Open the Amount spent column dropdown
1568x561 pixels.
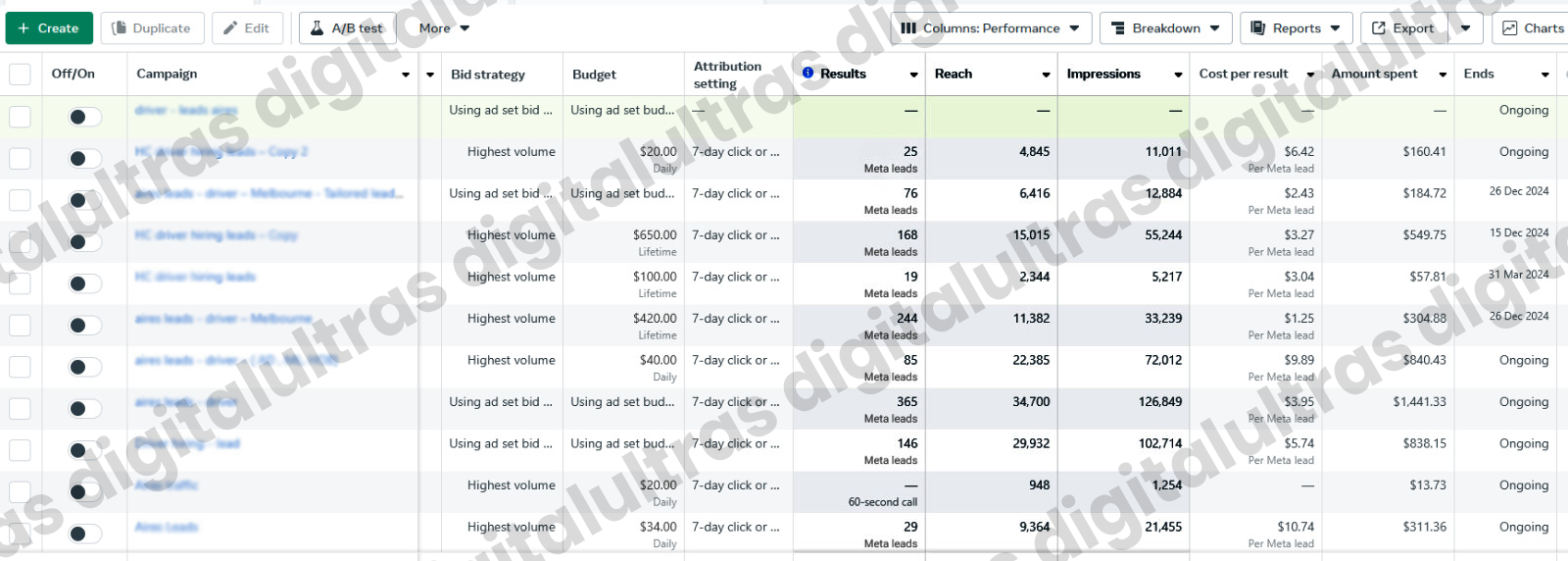pyautogui.click(x=1443, y=75)
